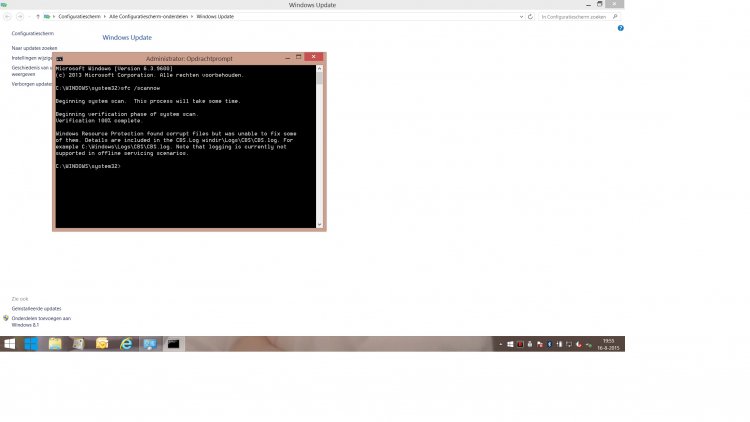Open Geïnstalleerde updates link
The width and height of the screenshot is (750, 422).
[x=36, y=309]
